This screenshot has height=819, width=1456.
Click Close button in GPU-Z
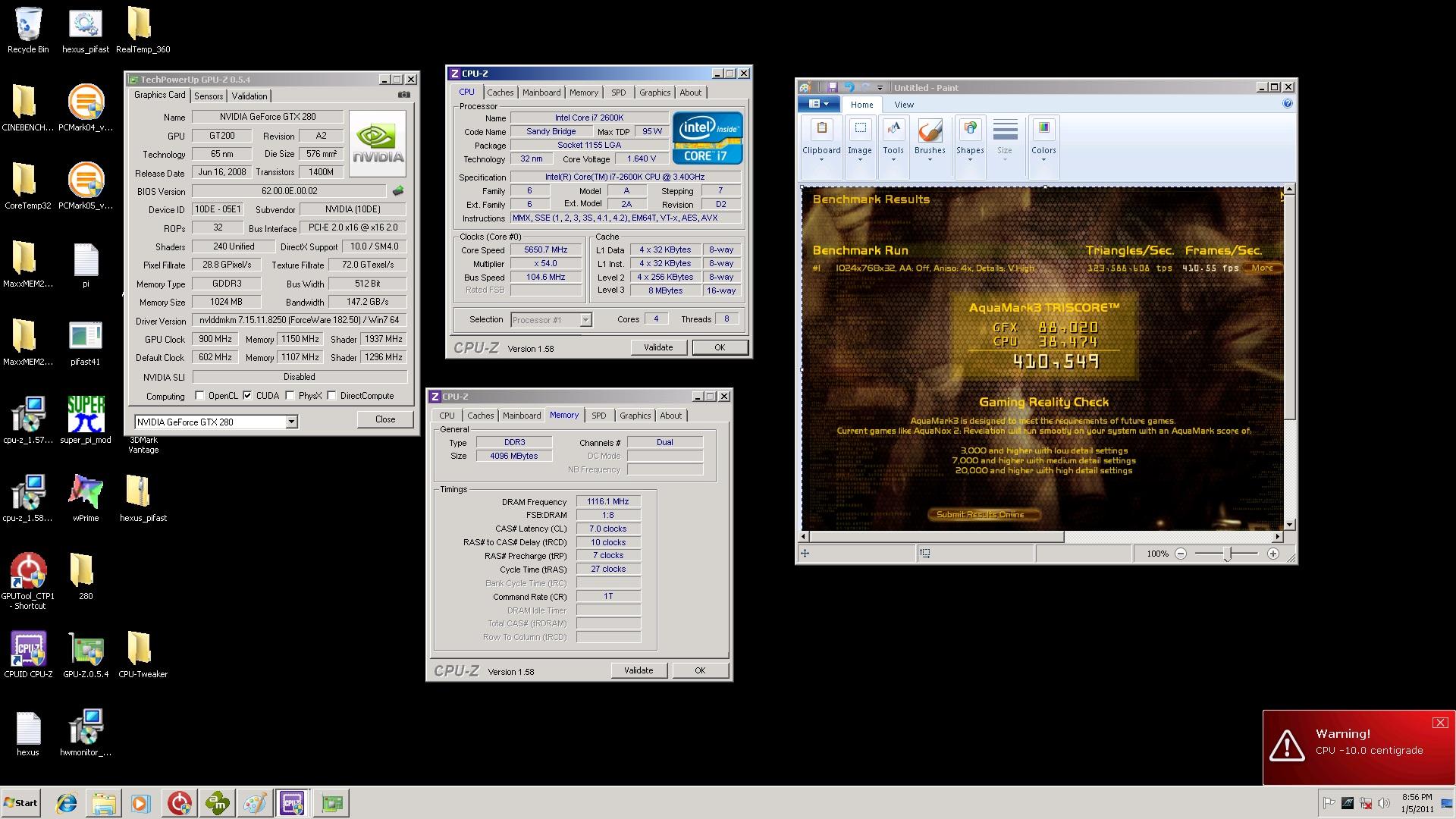(x=385, y=419)
